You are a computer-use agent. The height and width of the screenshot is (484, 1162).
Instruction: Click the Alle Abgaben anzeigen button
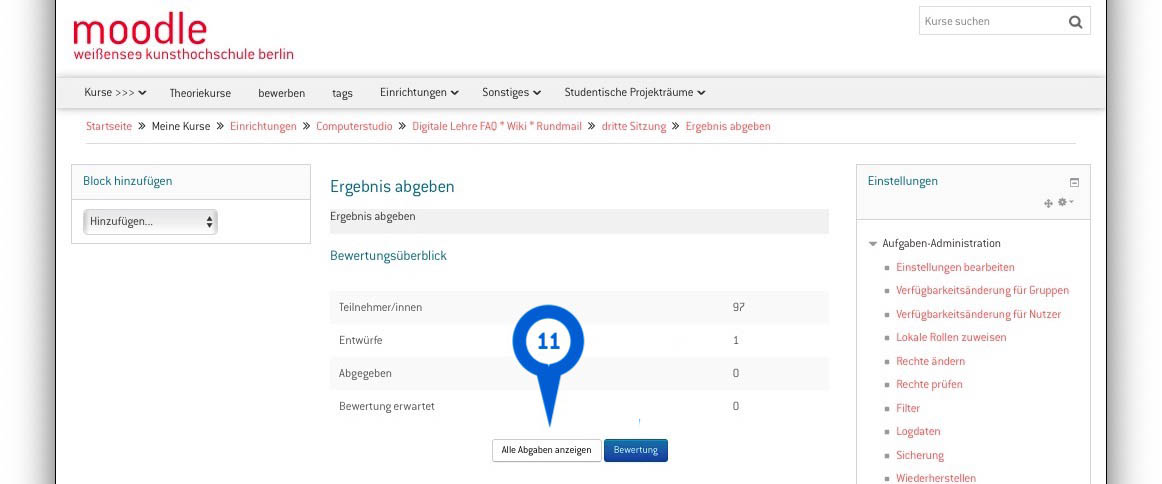coord(547,451)
